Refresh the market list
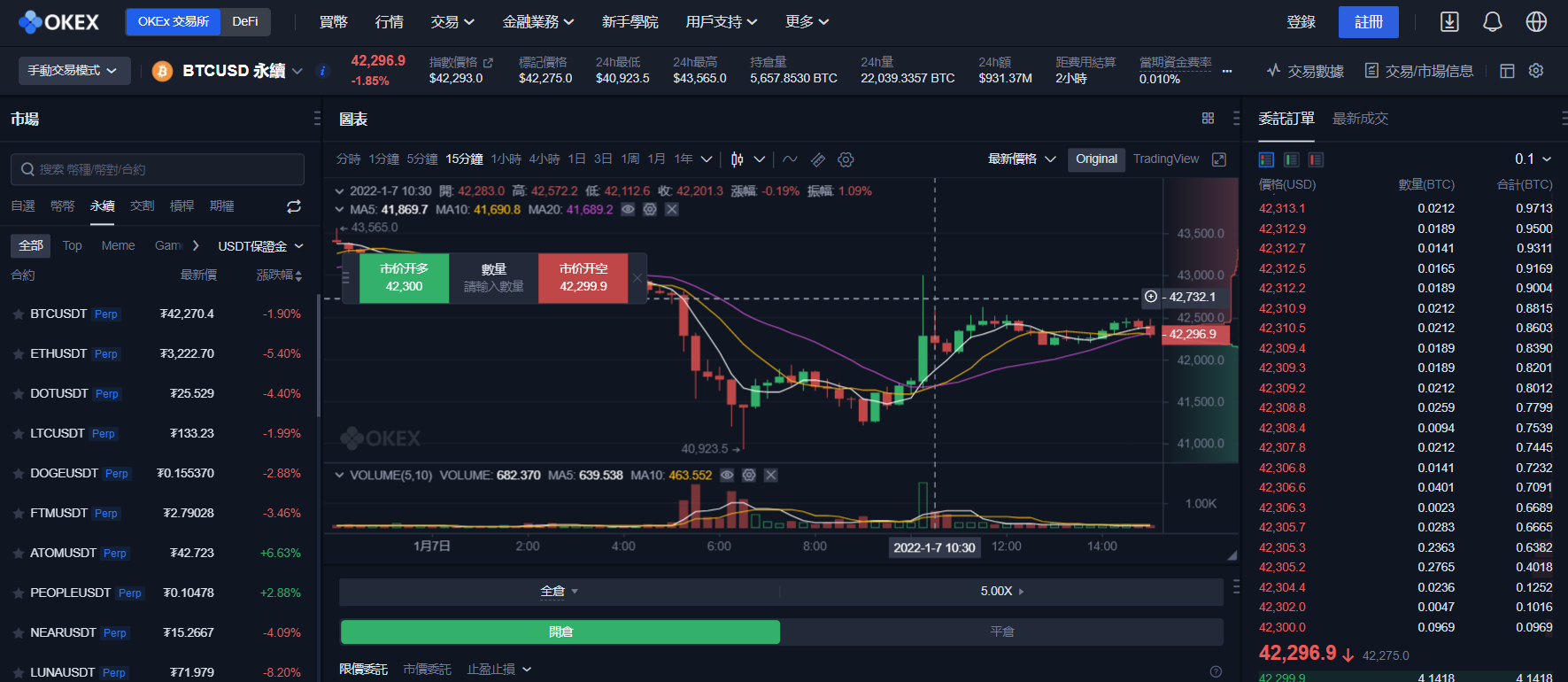 294,206
